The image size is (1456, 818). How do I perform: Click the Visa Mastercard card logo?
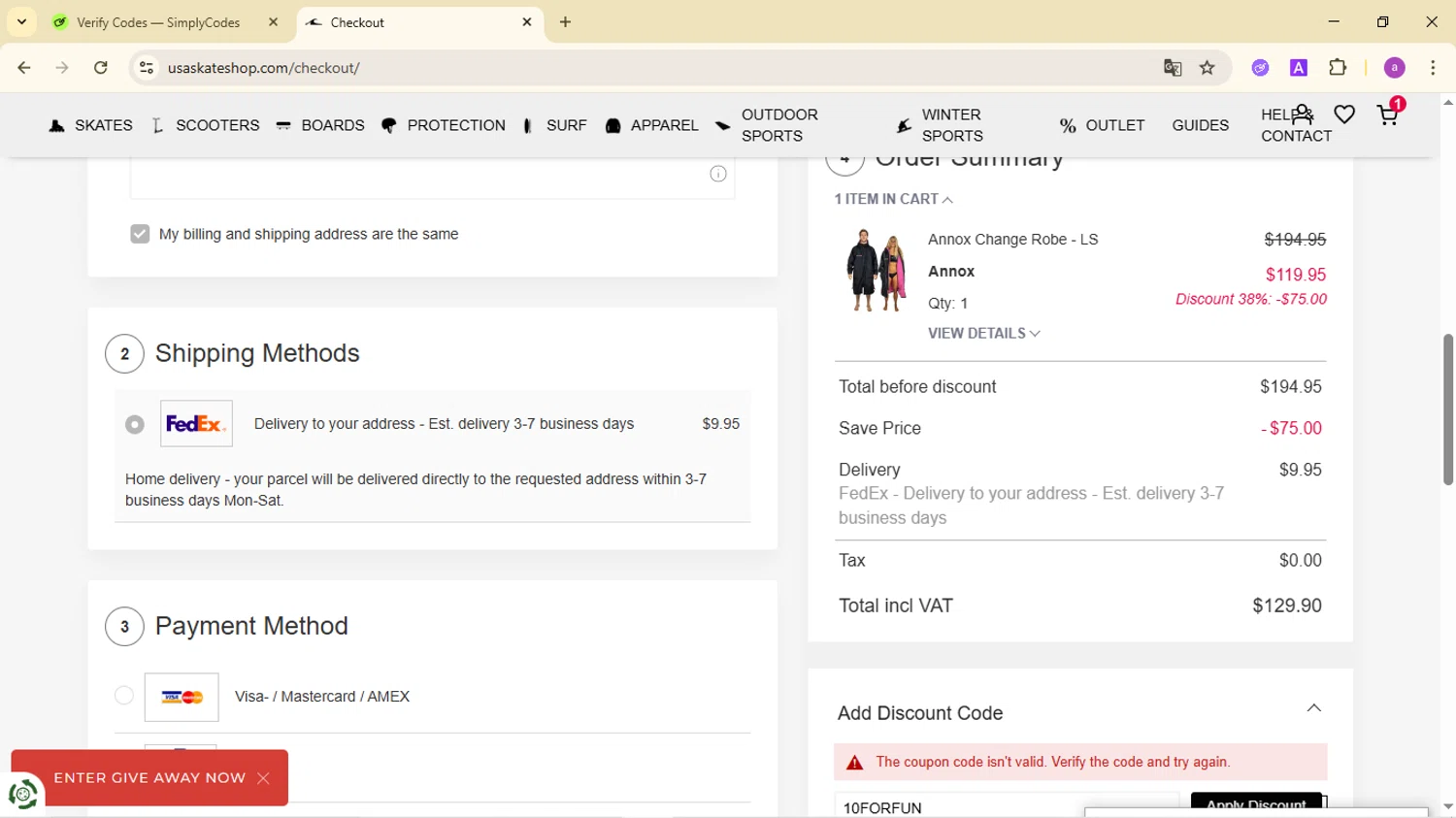pyautogui.click(x=182, y=697)
